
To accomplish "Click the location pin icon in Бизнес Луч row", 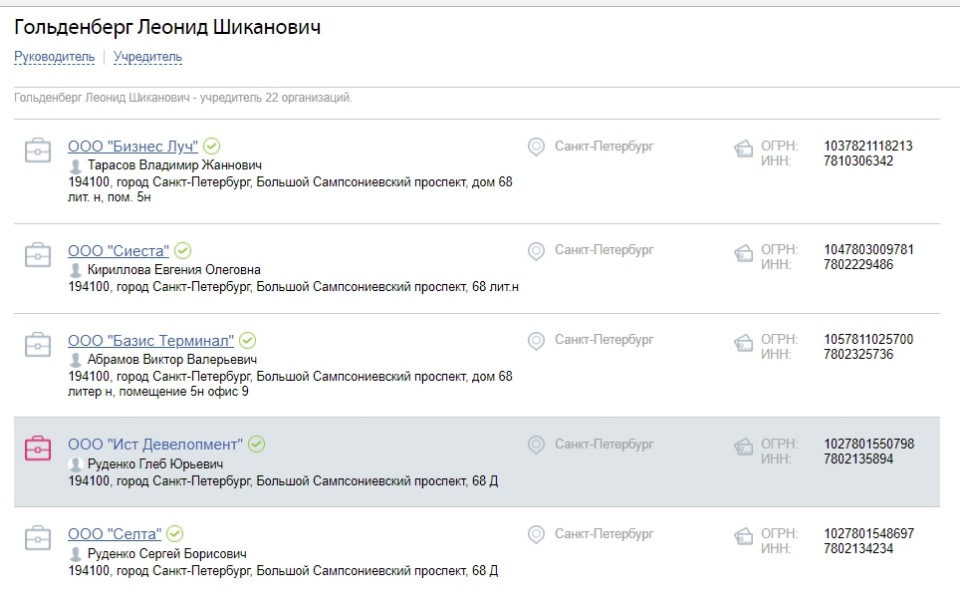I will 536,147.
